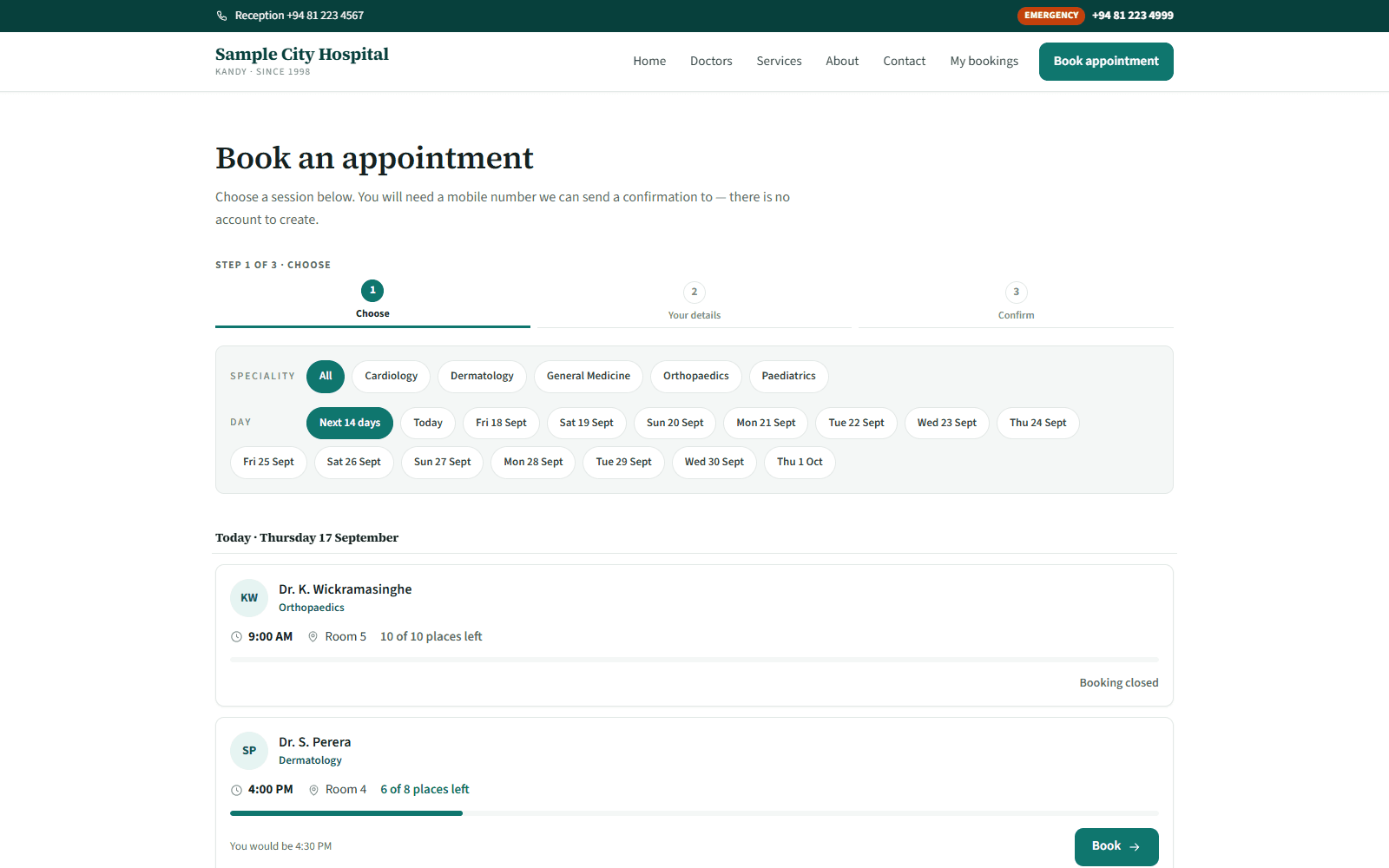
Task: Click the KW avatar of Dr. Wickramasinghe
Action: coord(249,598)
